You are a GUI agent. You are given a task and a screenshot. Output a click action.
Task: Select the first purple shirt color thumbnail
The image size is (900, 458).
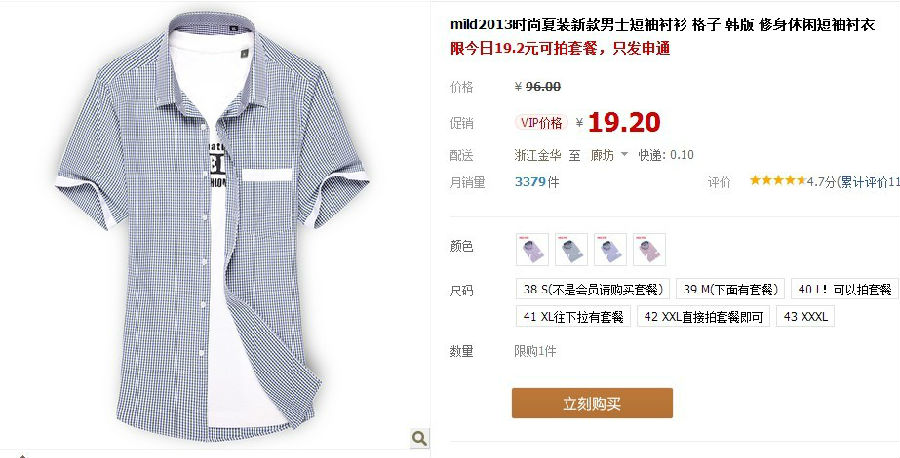(x=532, y=249)
